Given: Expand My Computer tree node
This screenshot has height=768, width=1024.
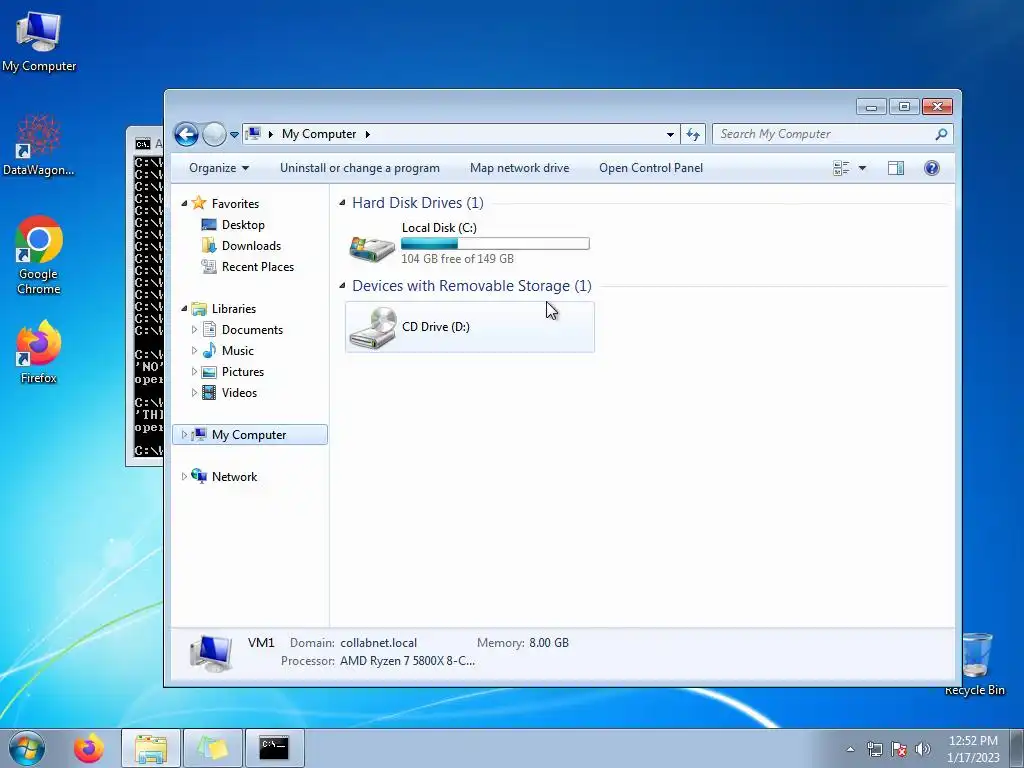Looking at the screenshot, I should 184,434.
